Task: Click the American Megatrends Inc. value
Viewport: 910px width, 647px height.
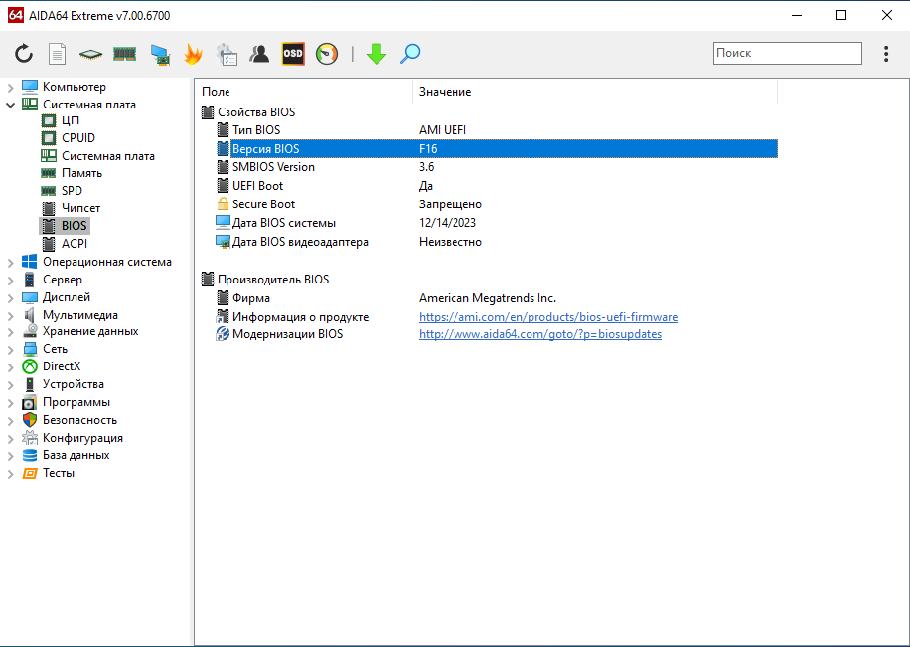Action: tap(488, 298)
